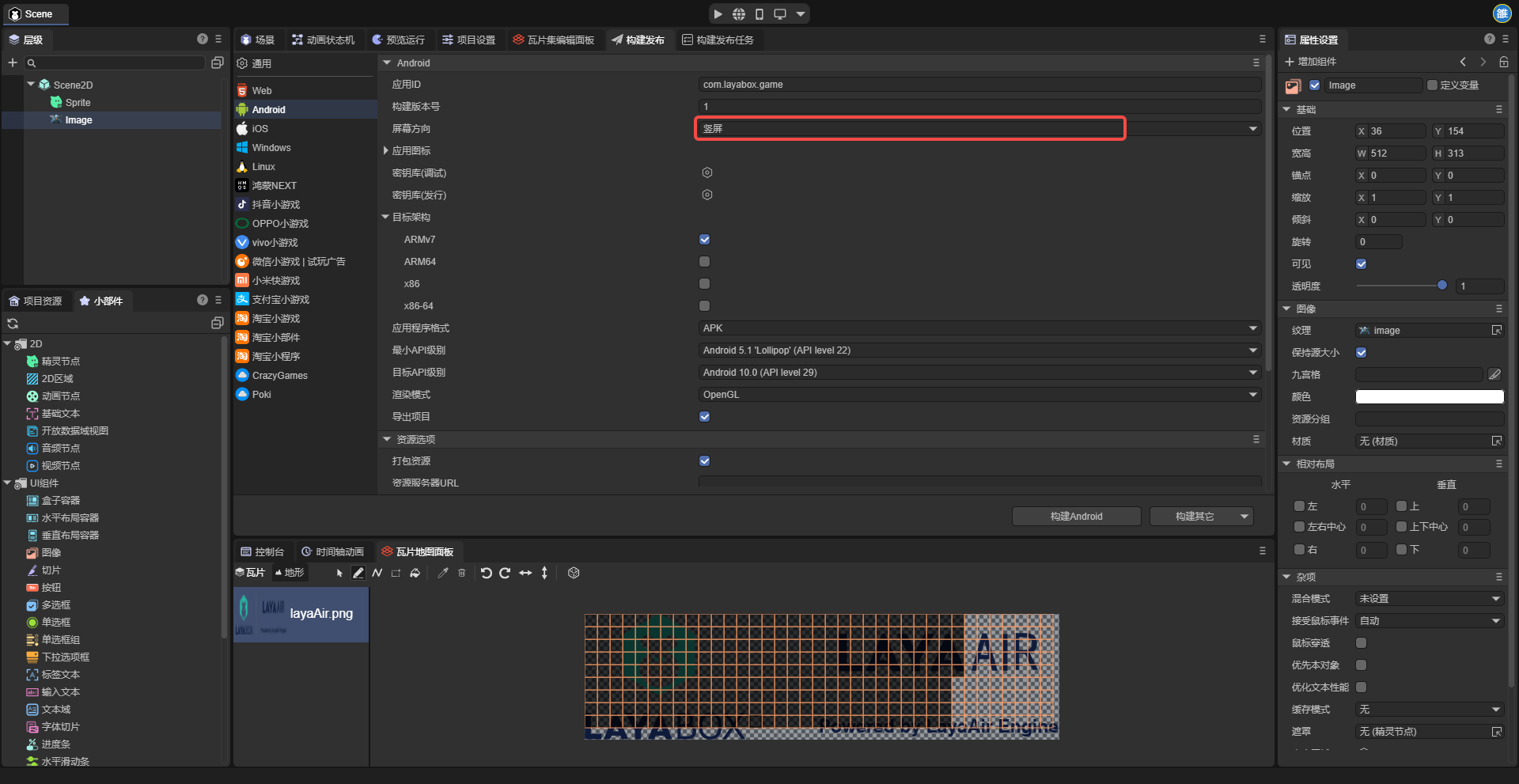Flip tile horizontally with double-arrow icon
The image size is (1519, 784).
click(525, 573)
